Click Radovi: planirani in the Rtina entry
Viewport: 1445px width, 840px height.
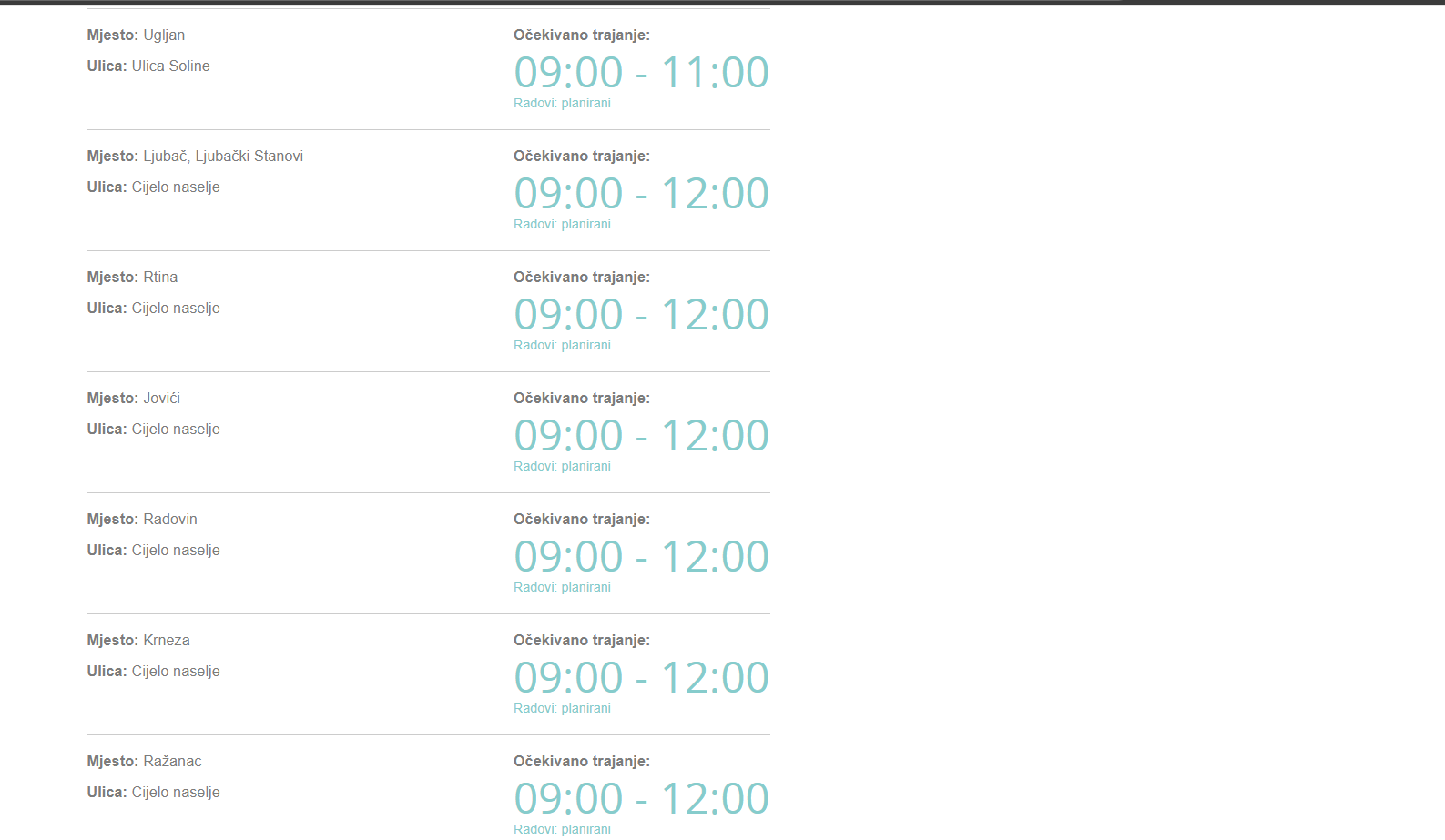coord(562,346)
